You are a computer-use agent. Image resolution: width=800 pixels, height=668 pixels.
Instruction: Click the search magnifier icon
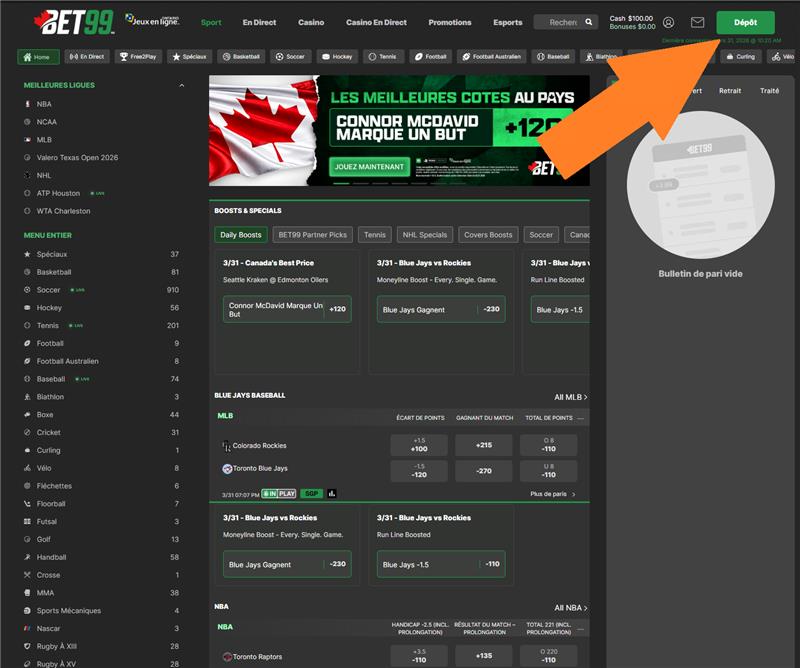click(589, 22)
